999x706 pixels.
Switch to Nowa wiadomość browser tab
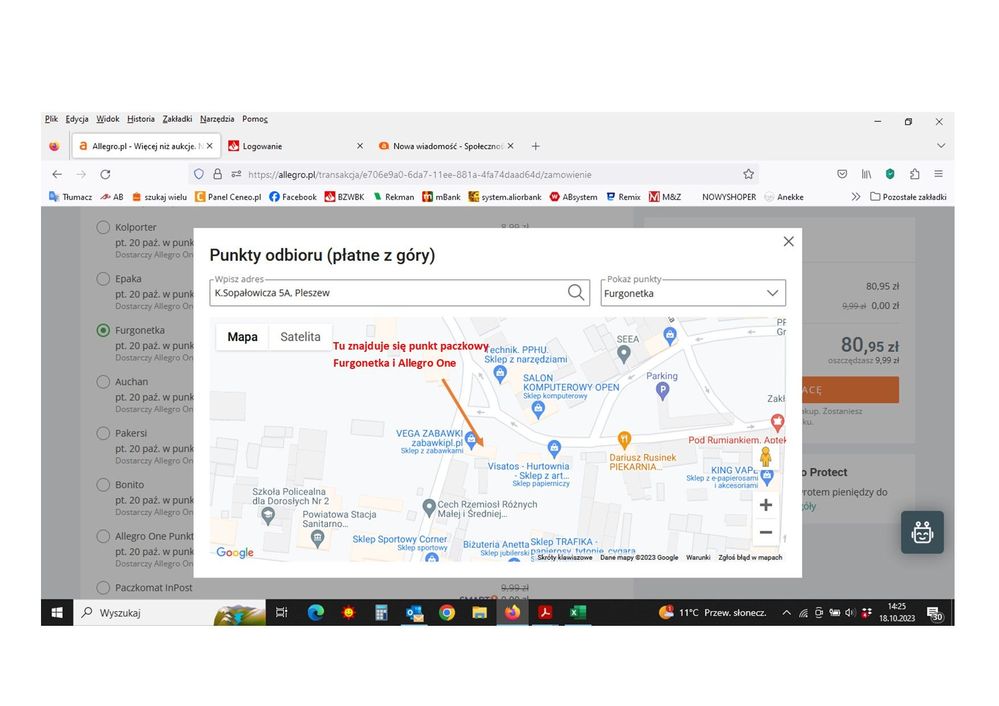(x=446, y=146)
